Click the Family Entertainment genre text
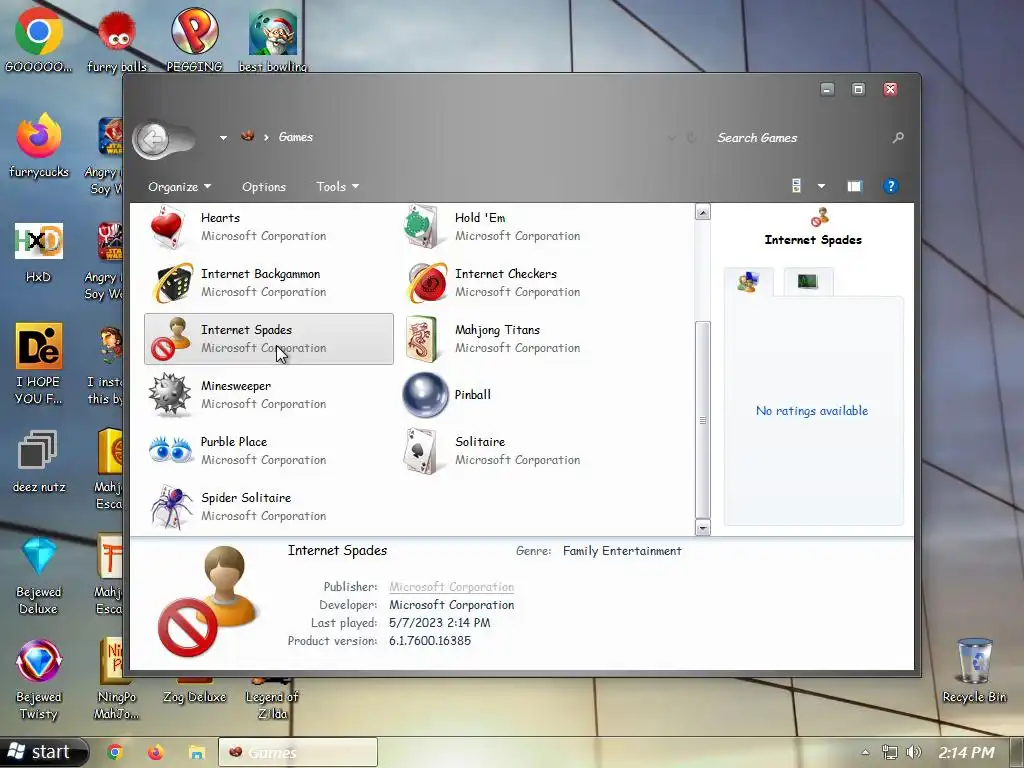 (x=622, y=551)
